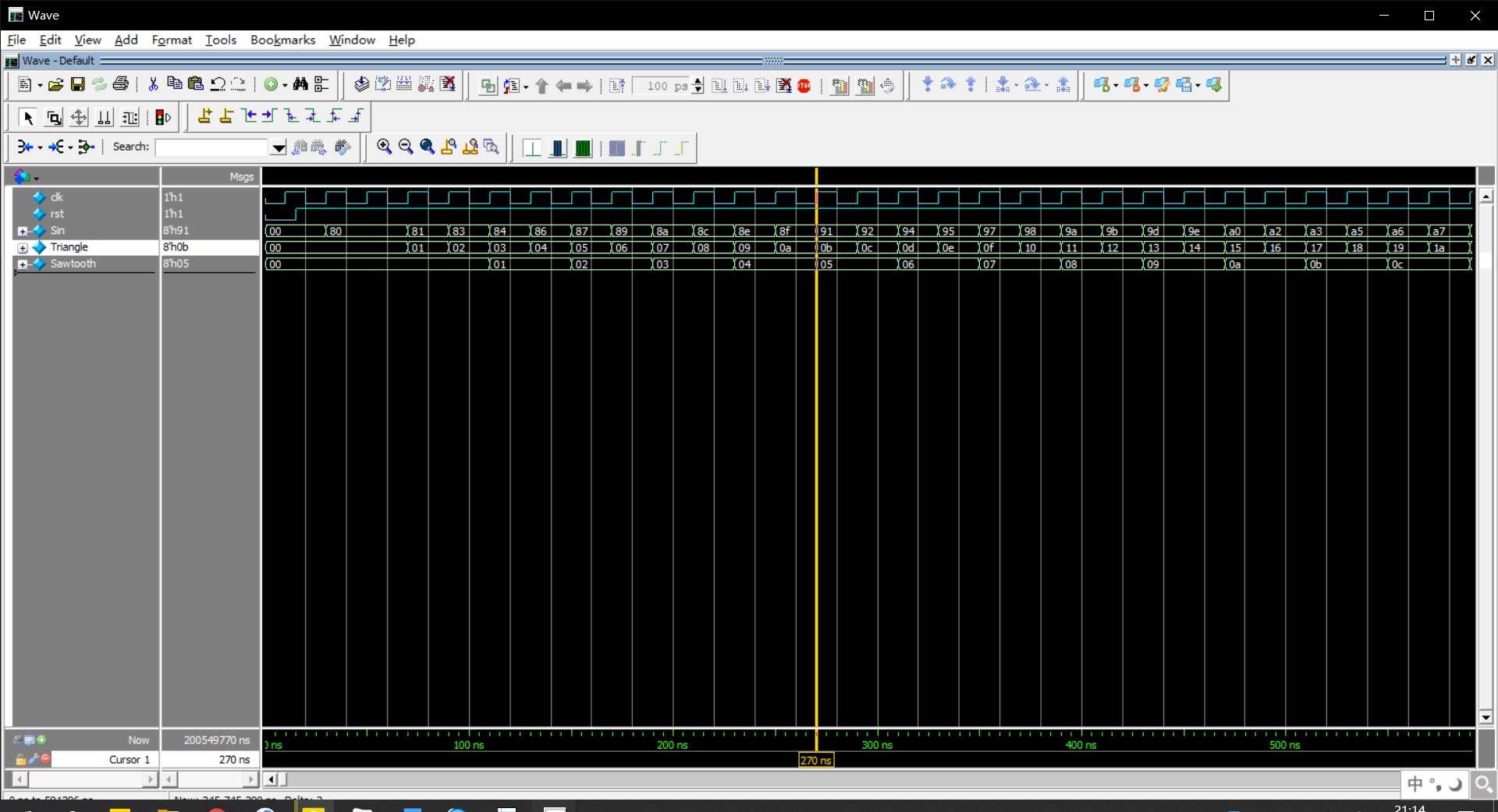The image size is (1498, 812).
Task: Find the previous falling edge icon
Action: click(292, 117)
